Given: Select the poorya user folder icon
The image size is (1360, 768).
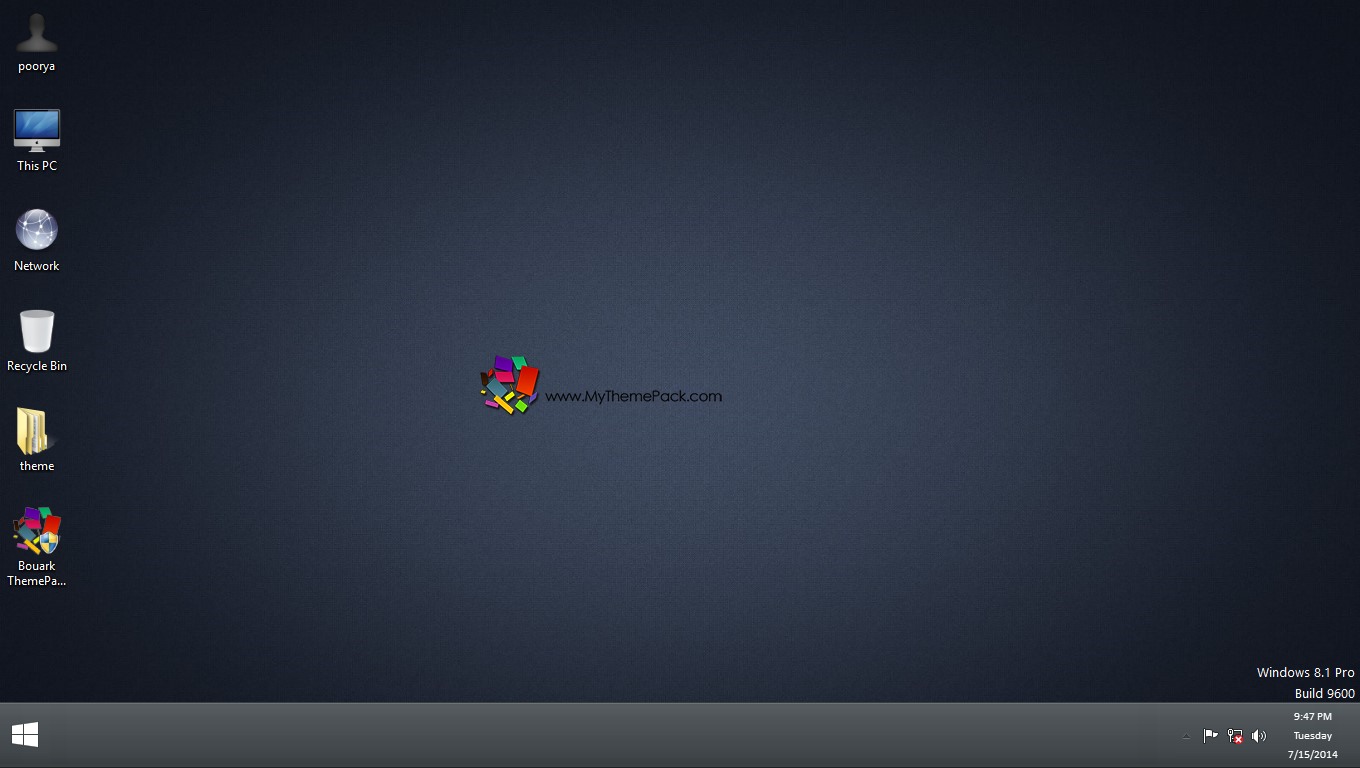Looking at the screenshot, I should [37, 33].
